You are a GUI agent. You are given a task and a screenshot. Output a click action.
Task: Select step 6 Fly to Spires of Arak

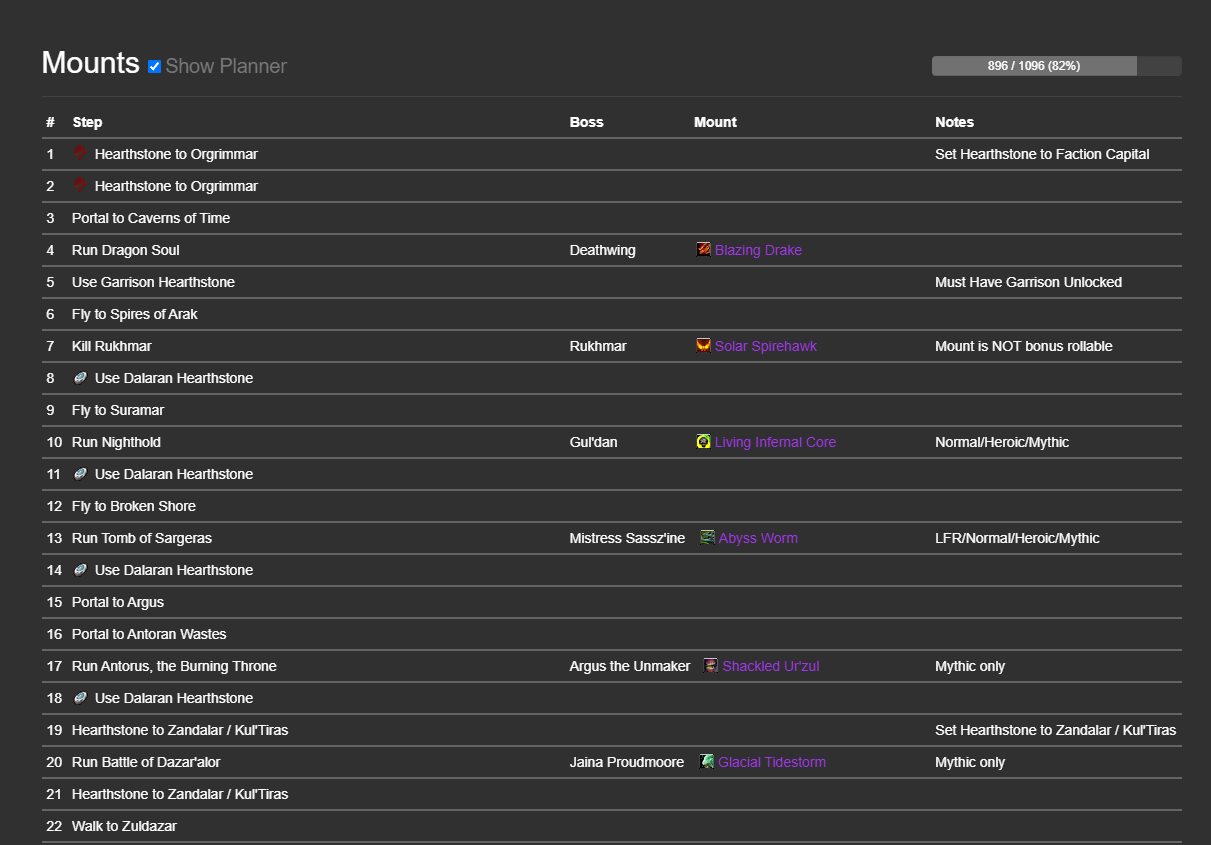coord(135,314)
